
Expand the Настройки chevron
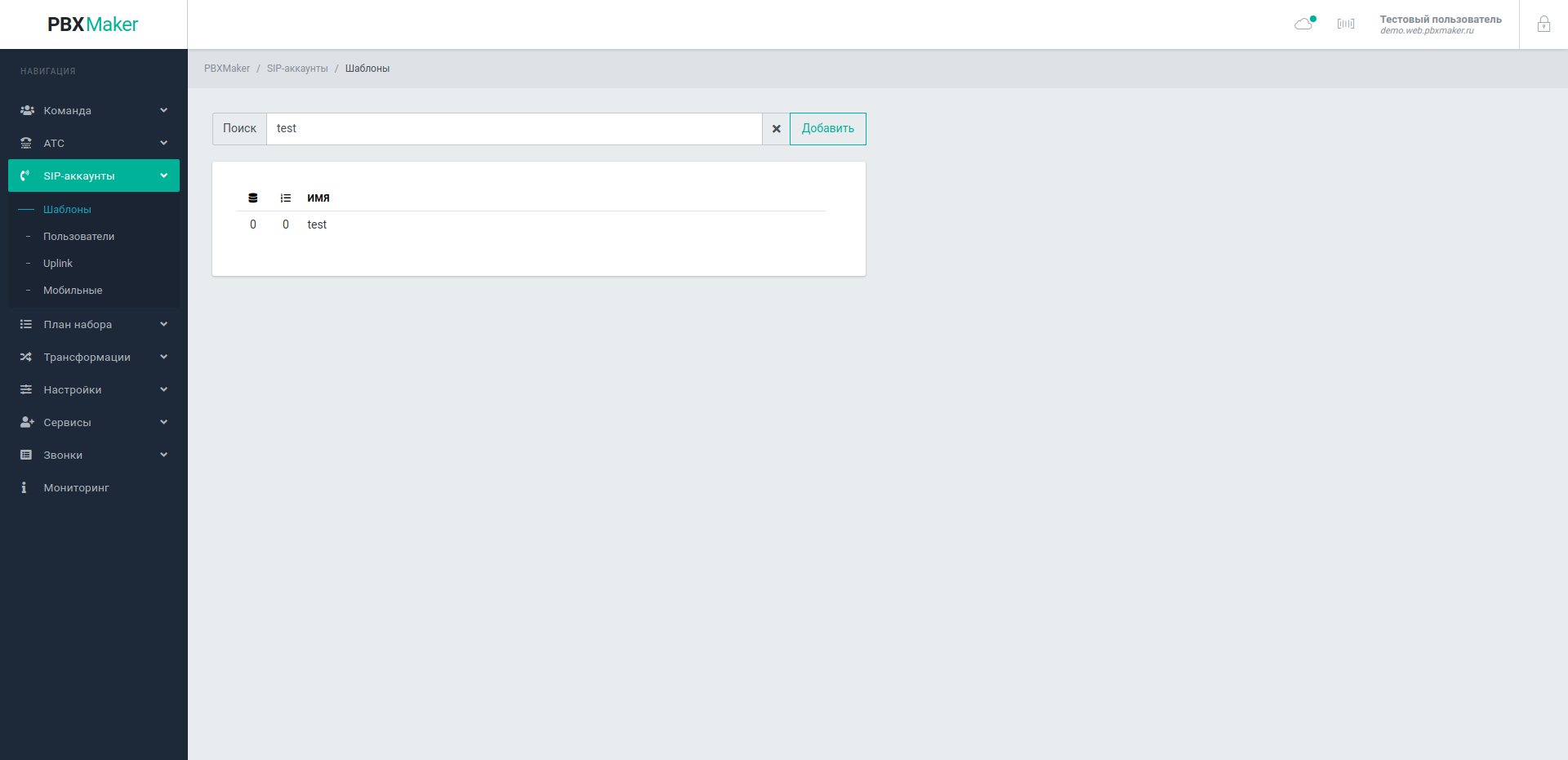(163, 389)
